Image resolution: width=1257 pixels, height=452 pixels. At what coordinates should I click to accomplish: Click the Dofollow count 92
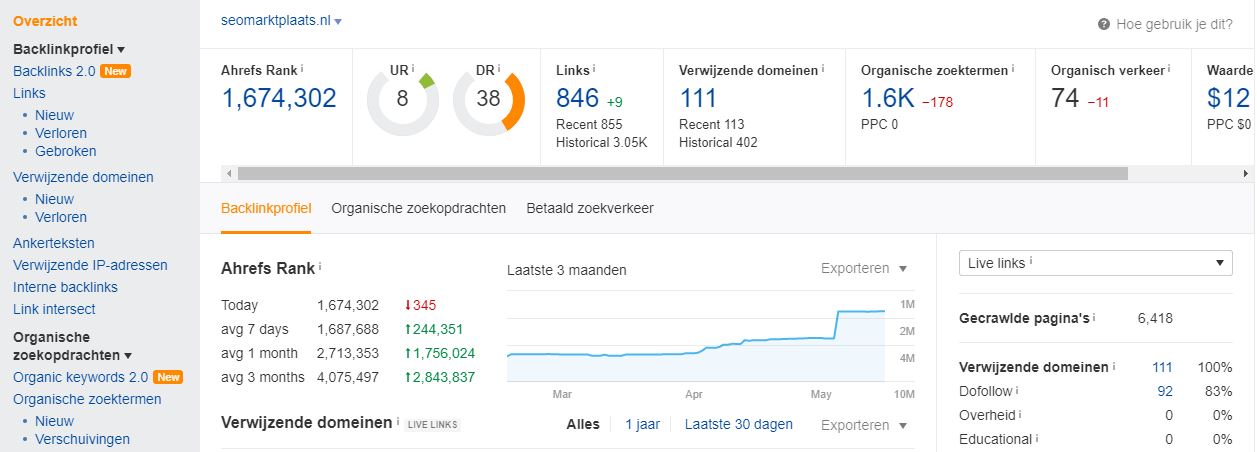(1164, 391)
